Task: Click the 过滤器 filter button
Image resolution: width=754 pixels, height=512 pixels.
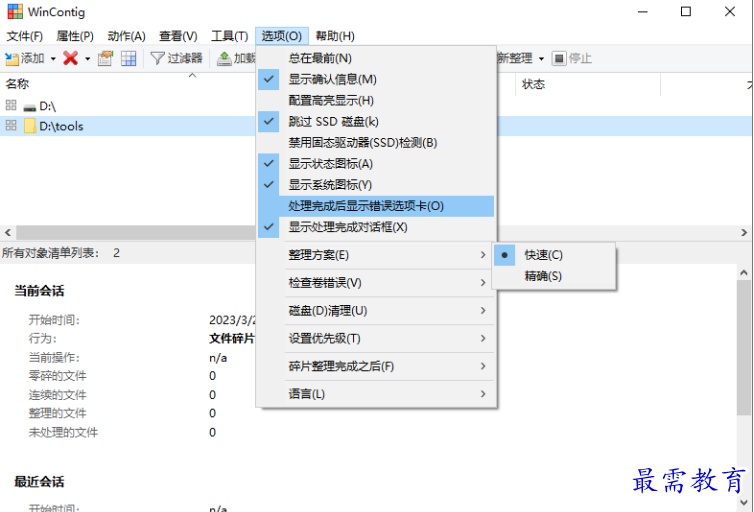Action: 176,58
